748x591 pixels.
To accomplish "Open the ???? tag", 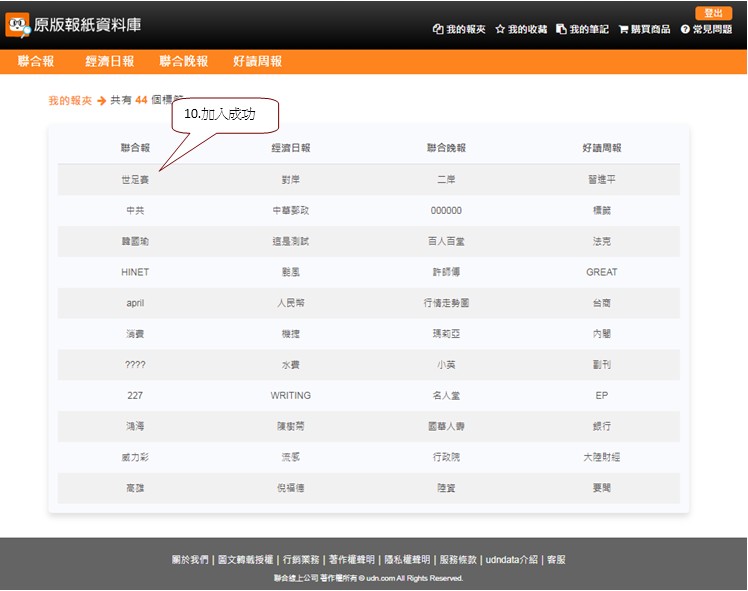I will [x=135, y=364].
